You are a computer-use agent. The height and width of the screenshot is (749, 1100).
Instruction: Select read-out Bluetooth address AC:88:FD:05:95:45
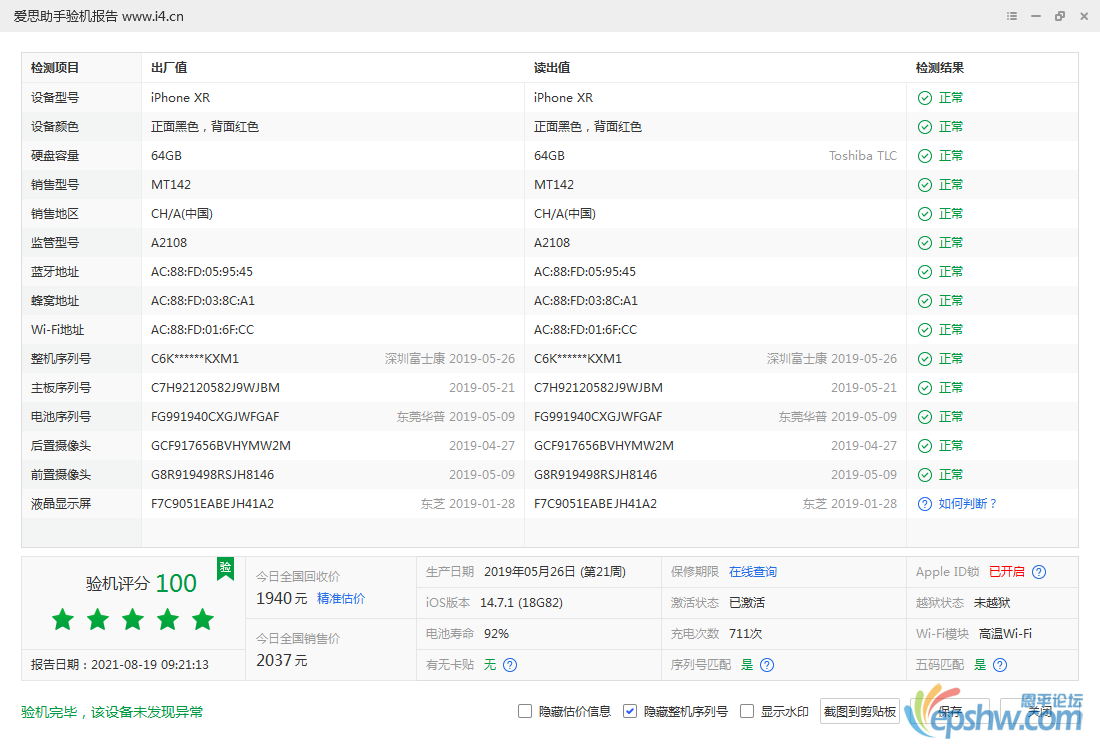pyautogui.click(x=585, y=272)
